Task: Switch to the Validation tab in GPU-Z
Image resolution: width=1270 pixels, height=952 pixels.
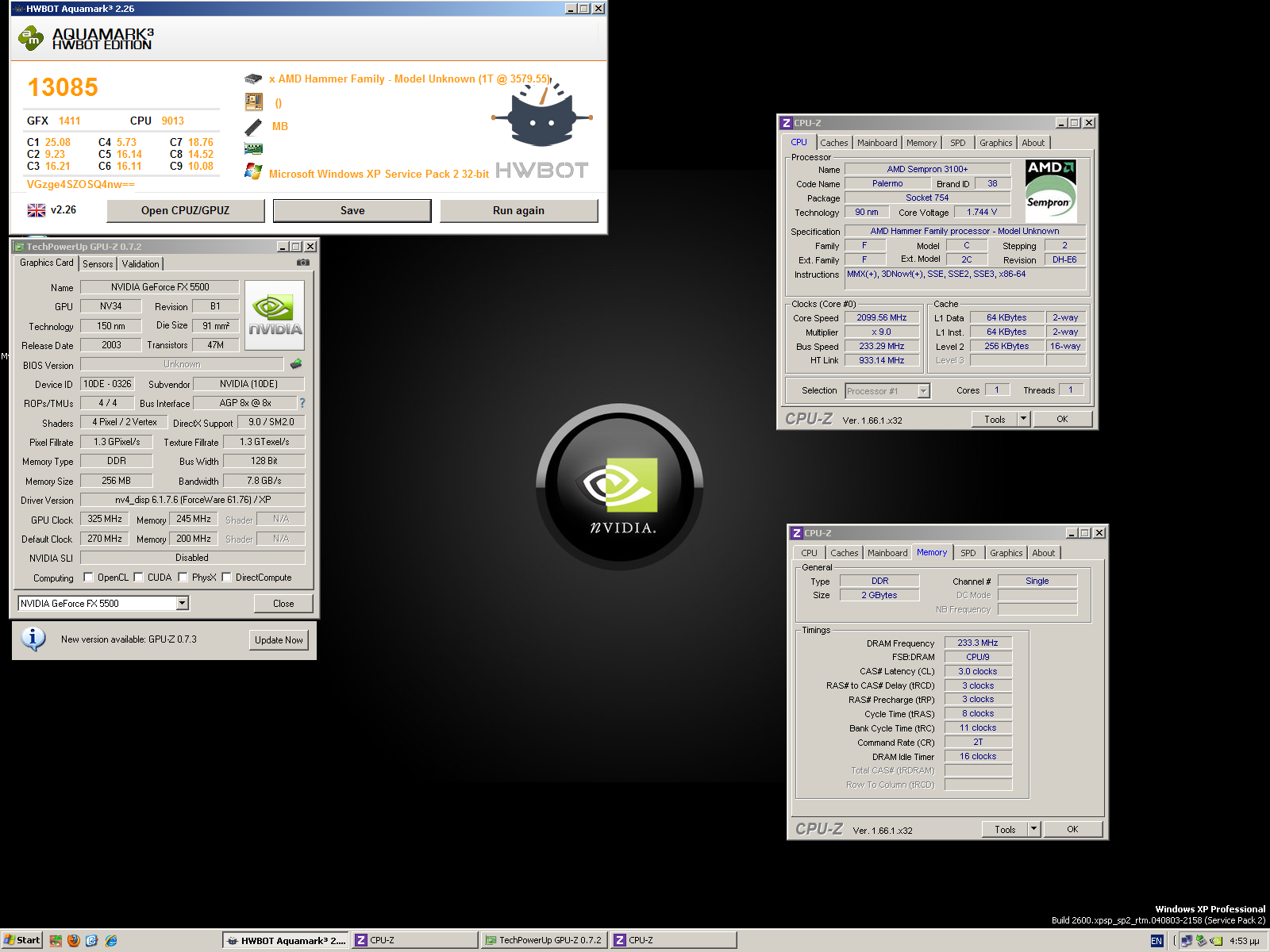Action: [140, 264]
